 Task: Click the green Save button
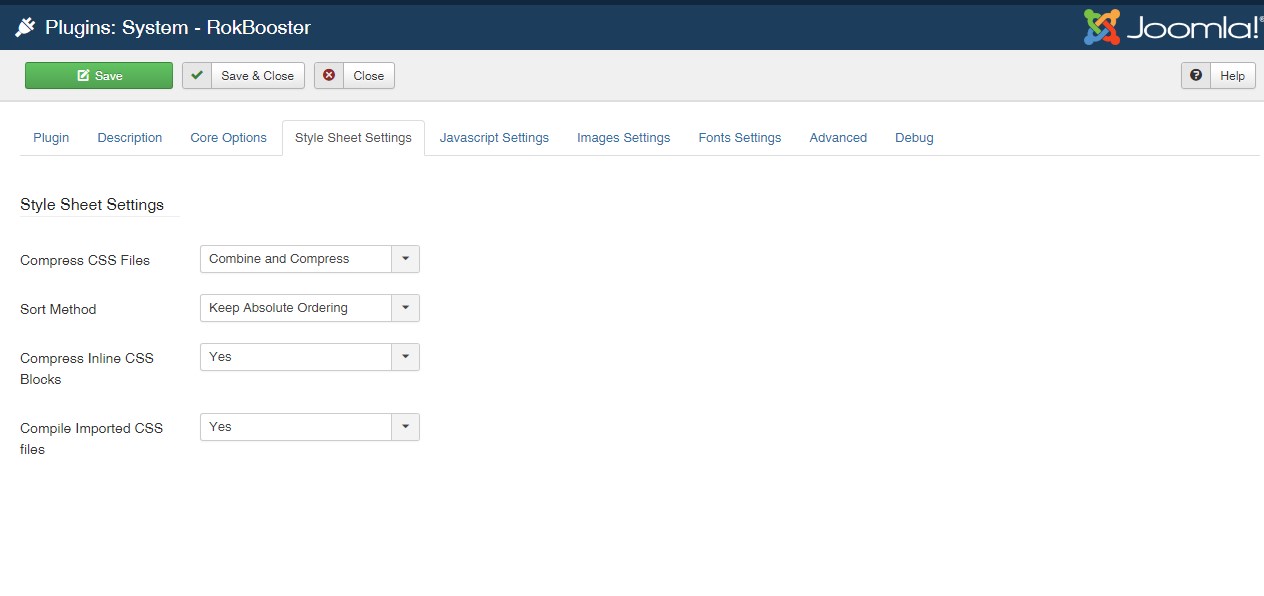pyautogui.click(x=99, y=76)
